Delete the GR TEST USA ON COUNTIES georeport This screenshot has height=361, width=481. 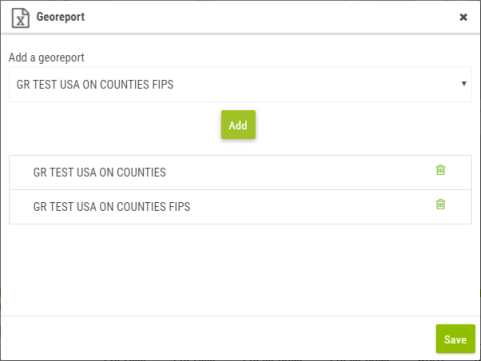coord(440,170)
